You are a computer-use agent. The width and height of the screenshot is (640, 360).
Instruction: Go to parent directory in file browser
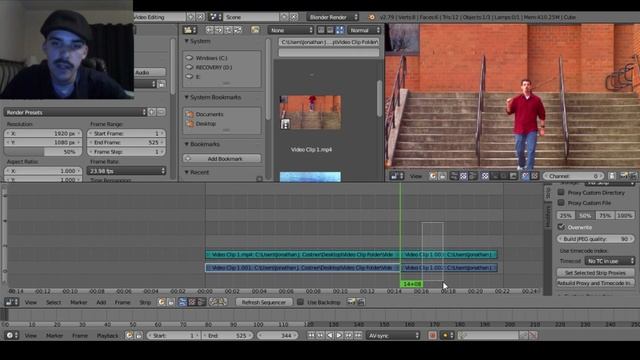(x=229, y=30)
